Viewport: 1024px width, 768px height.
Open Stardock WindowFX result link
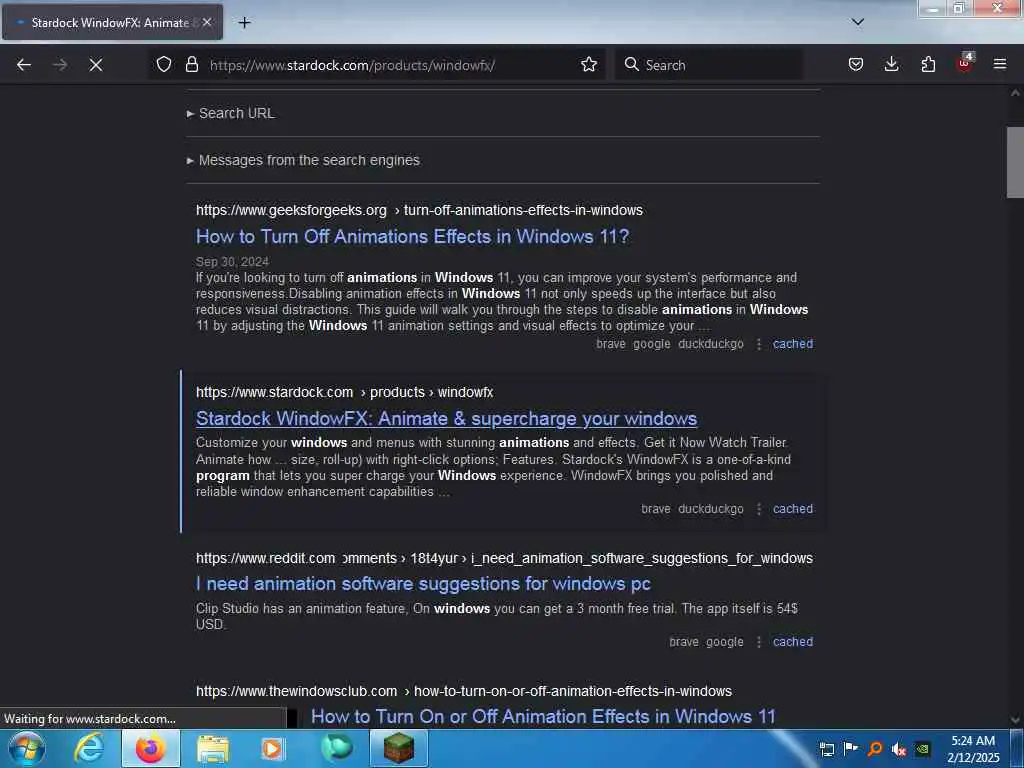click(x=447, y=419)
